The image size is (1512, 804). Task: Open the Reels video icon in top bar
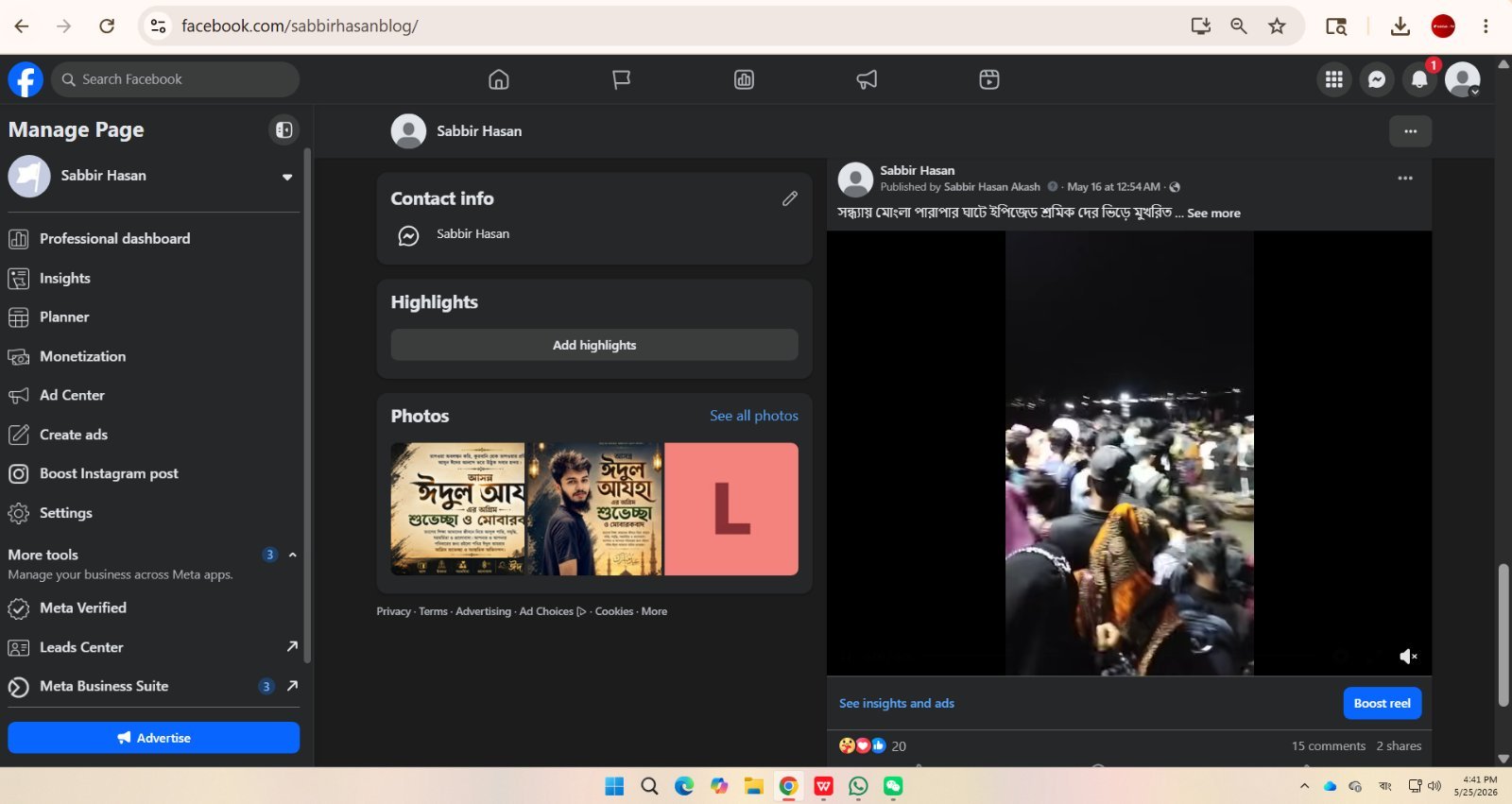tap(989, 79)
